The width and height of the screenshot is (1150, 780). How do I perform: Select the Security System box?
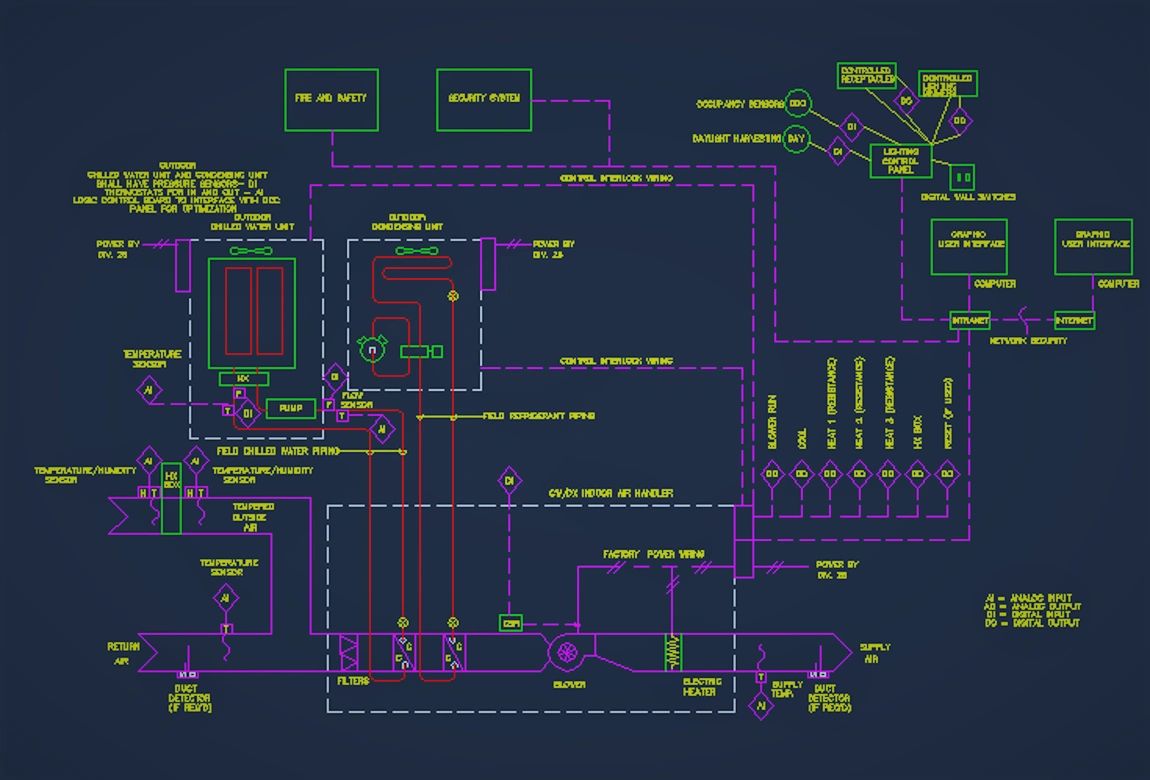pyautogui.click(x=484, y=99)
